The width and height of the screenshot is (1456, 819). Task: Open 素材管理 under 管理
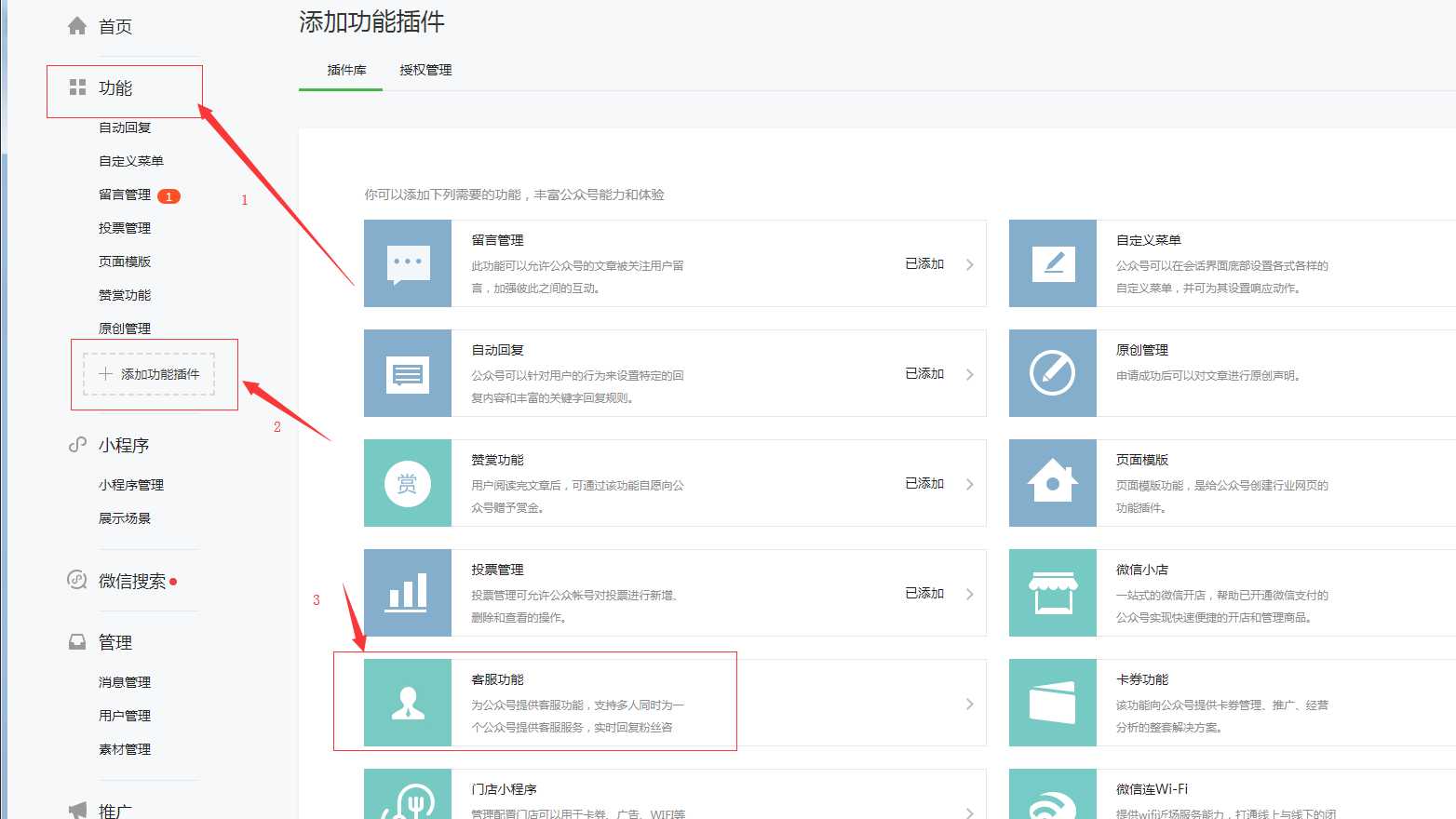coord(125,749)
